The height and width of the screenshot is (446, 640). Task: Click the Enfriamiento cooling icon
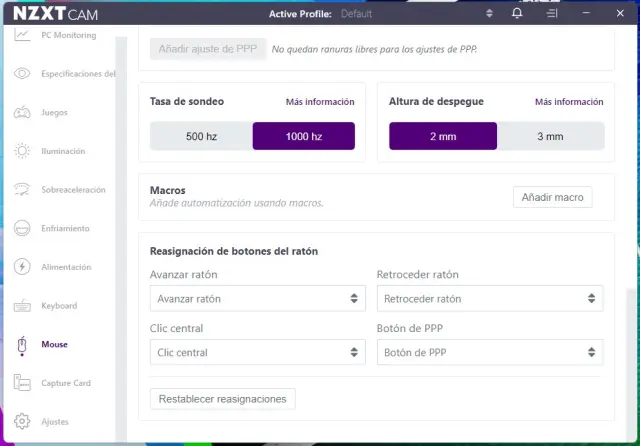click(x=22, y=228)
